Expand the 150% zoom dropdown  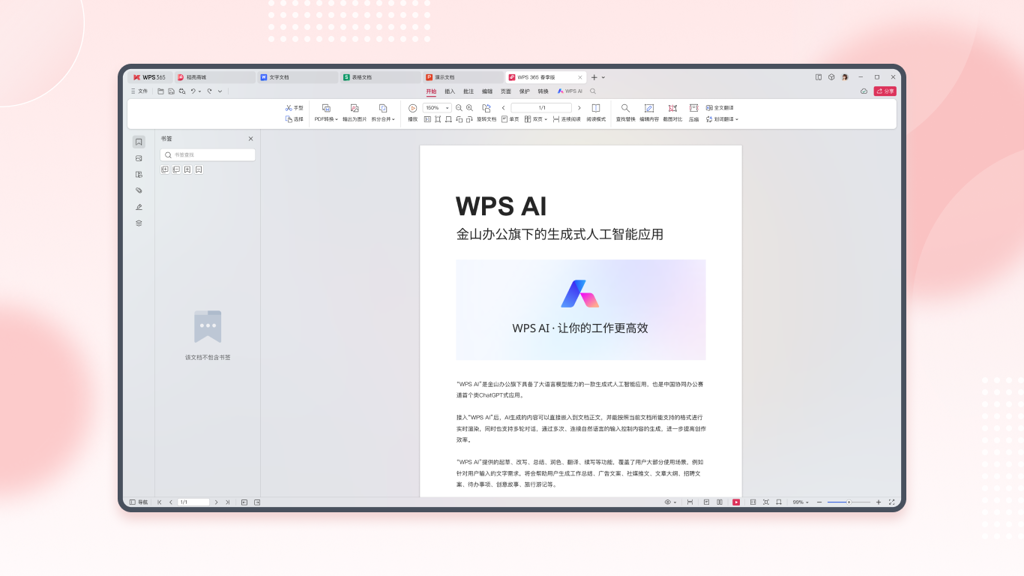click(x=447, y=108)
